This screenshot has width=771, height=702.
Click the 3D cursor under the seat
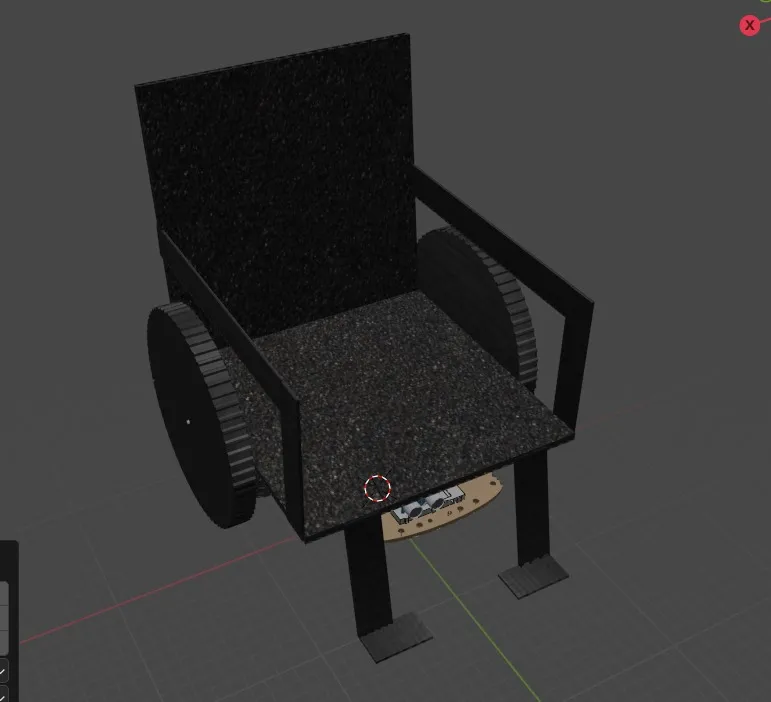(377, 488)
